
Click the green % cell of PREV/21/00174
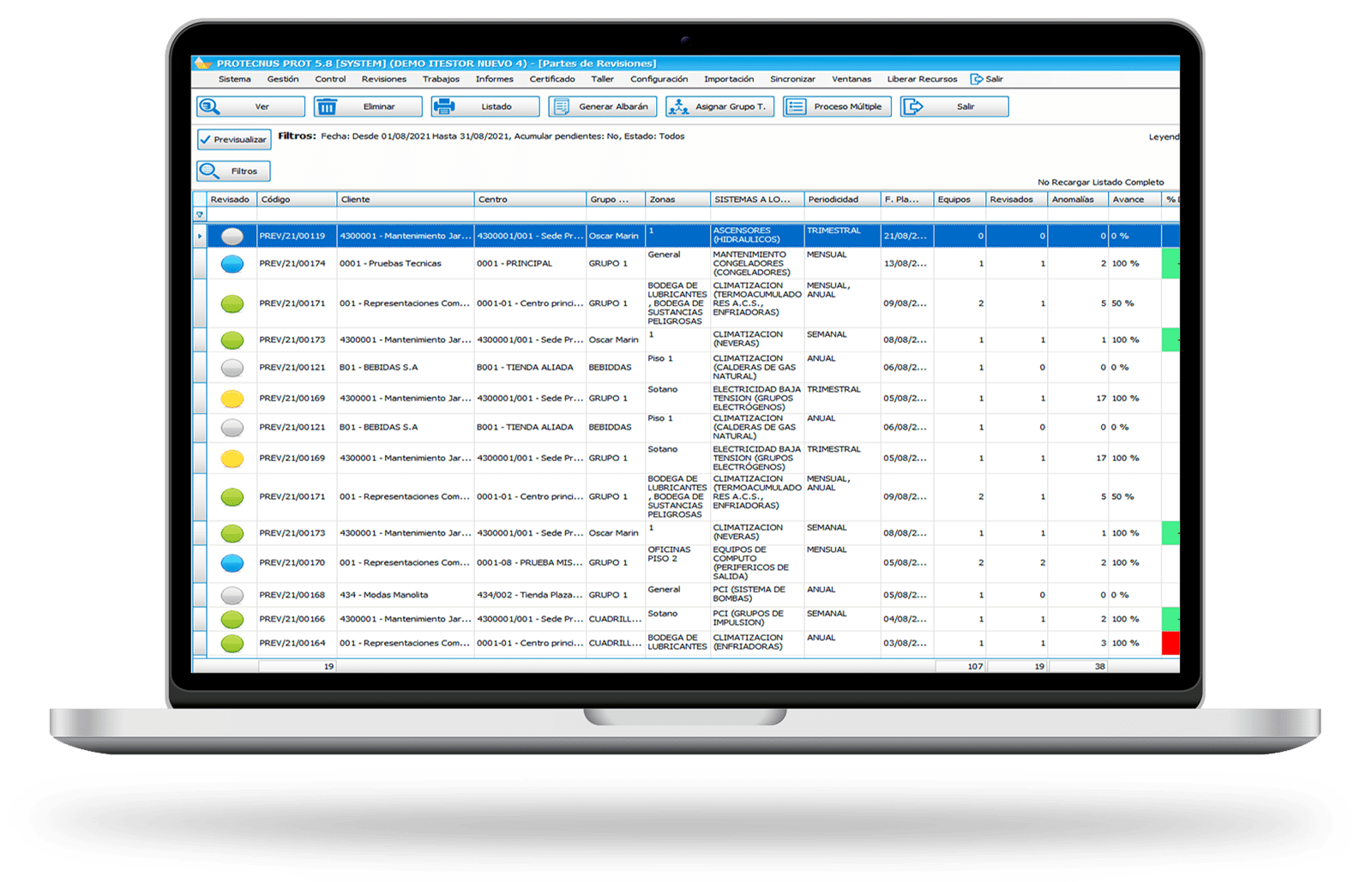tap(1170, 263)
